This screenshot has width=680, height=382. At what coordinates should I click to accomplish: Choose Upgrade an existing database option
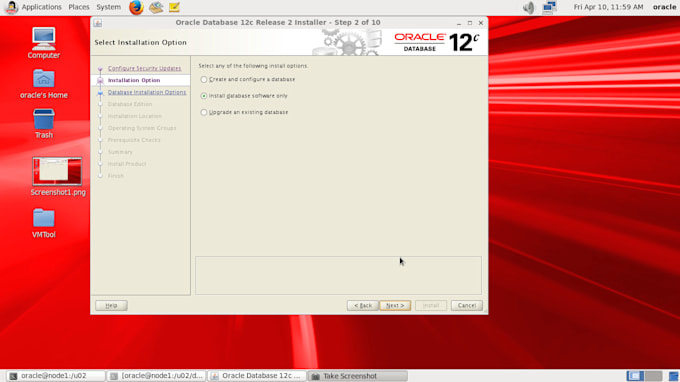tap(244, 112)
